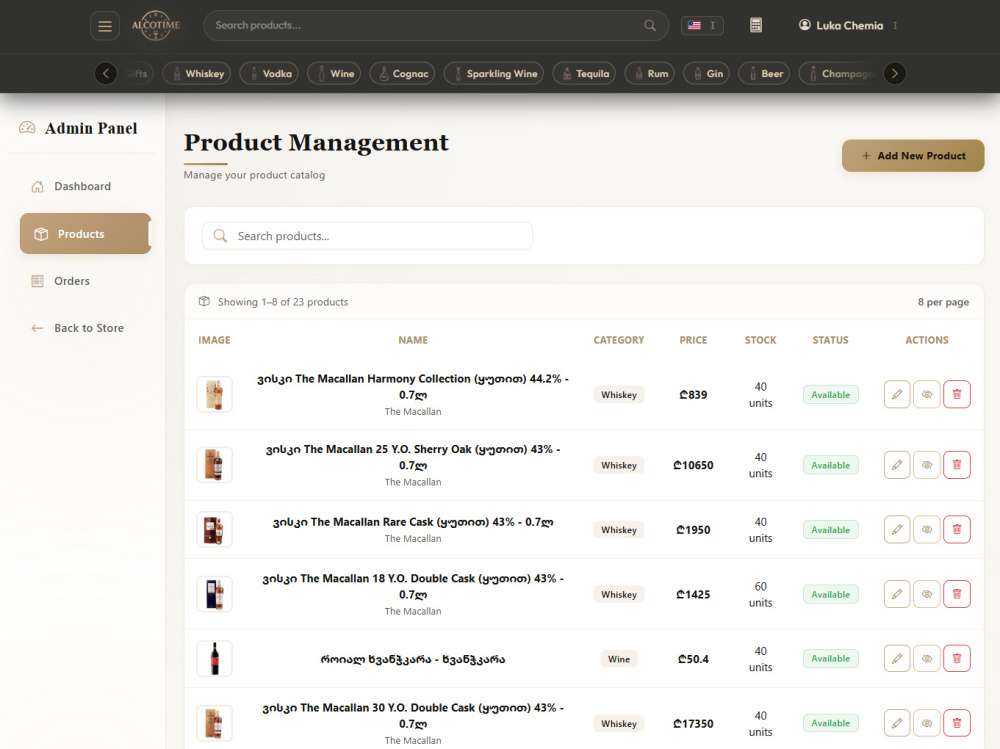The image size is (1000, 749).
Task: Edit the Macallan 18 Y.O. Double Cask
Action: [897, 594]
